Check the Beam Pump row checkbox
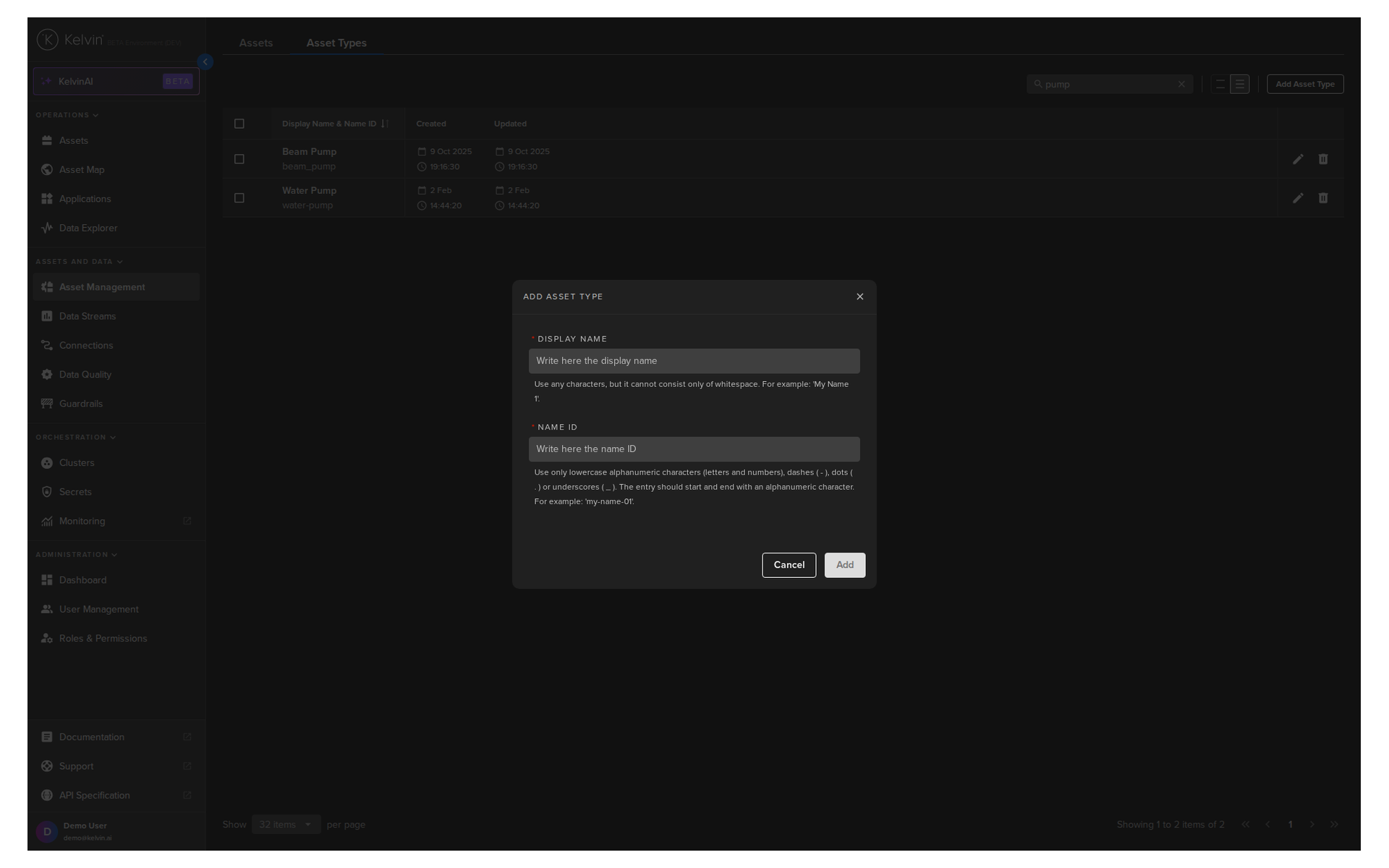Image resolution: width=1389 pixels, height=868 pixels. (x=239, y=159)
